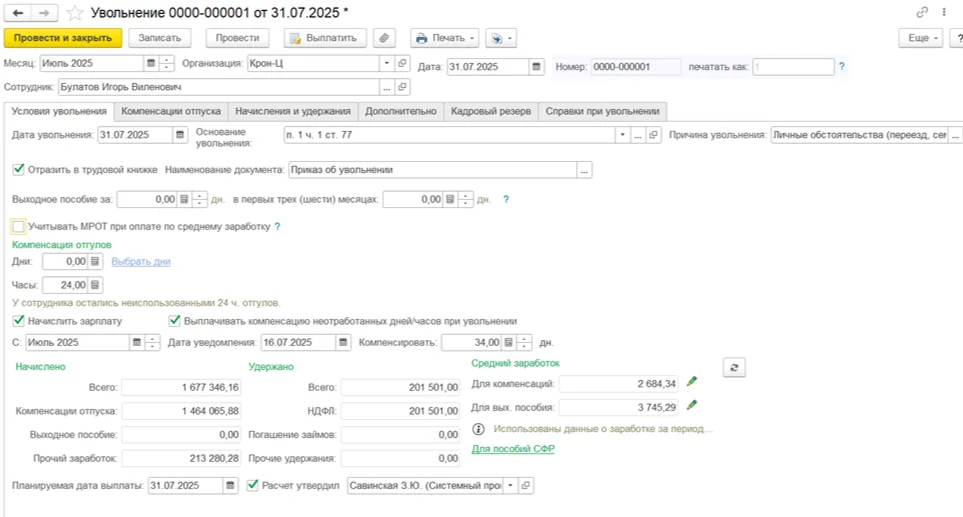Follow the Для пособий СФР link

click(513, 449)
